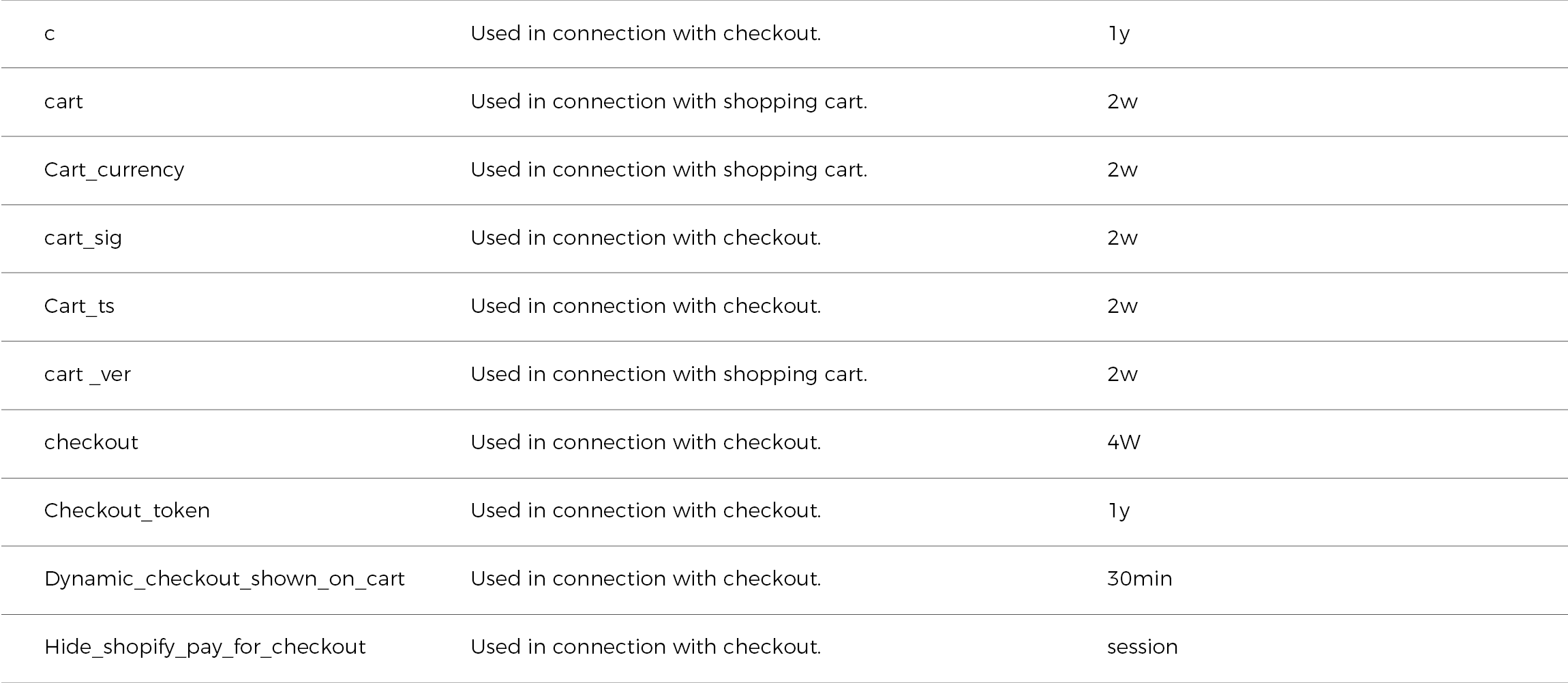Click the description in Hide_shopify_pay_for_checkout row

point(645,647)
